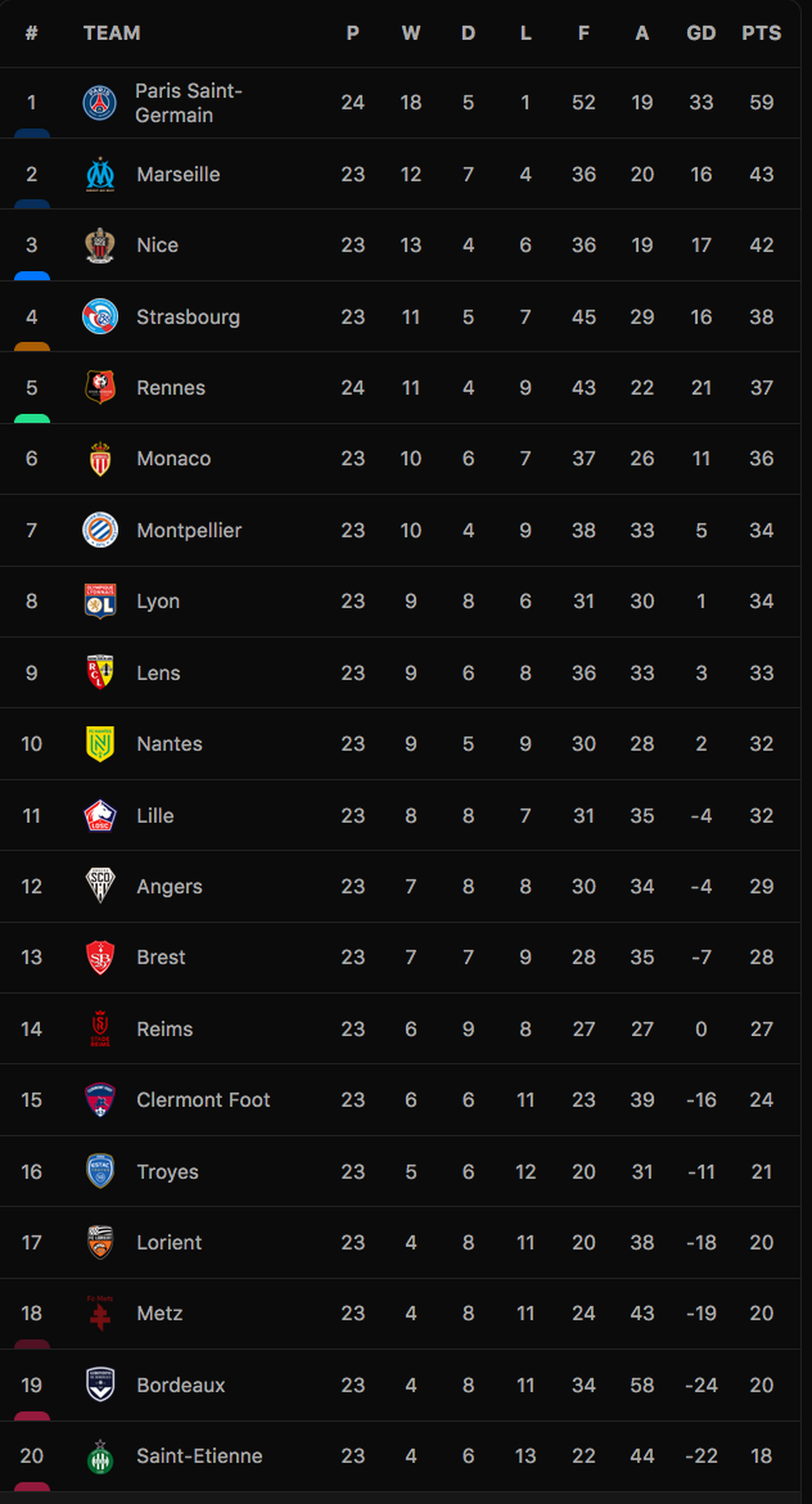
Task: Open the Lens team name link
Action: point(158,673)
